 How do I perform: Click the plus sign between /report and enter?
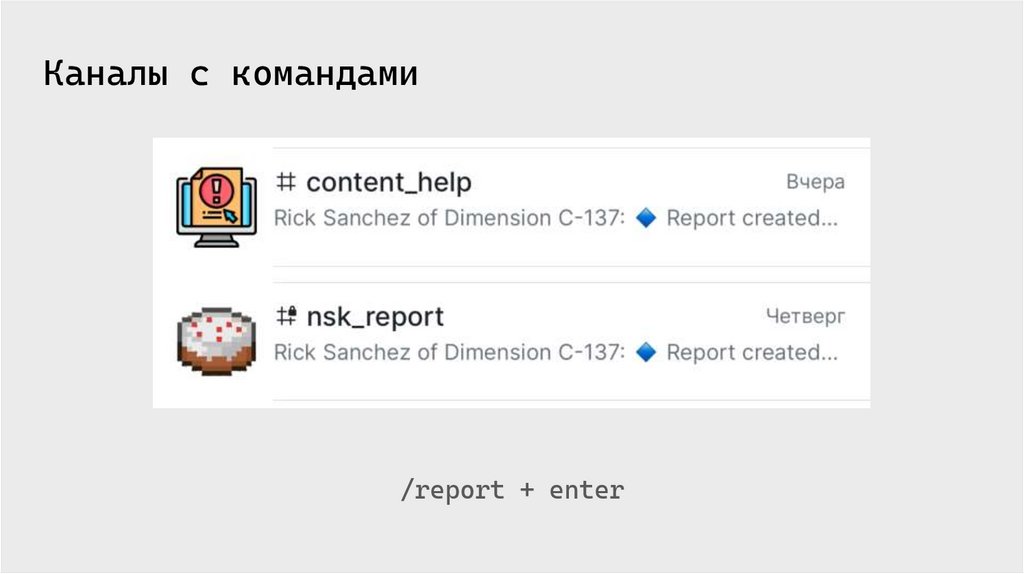[x=526, y=491]
